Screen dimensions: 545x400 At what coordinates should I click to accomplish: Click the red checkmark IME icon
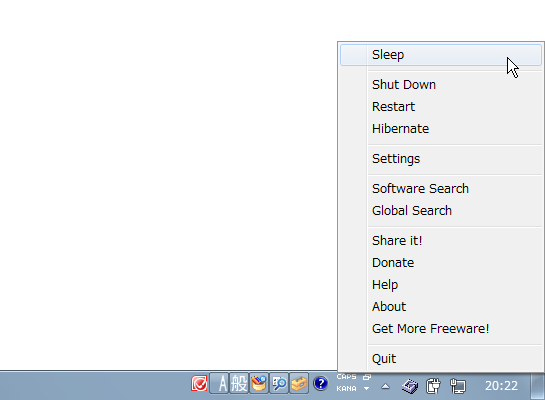199,384
